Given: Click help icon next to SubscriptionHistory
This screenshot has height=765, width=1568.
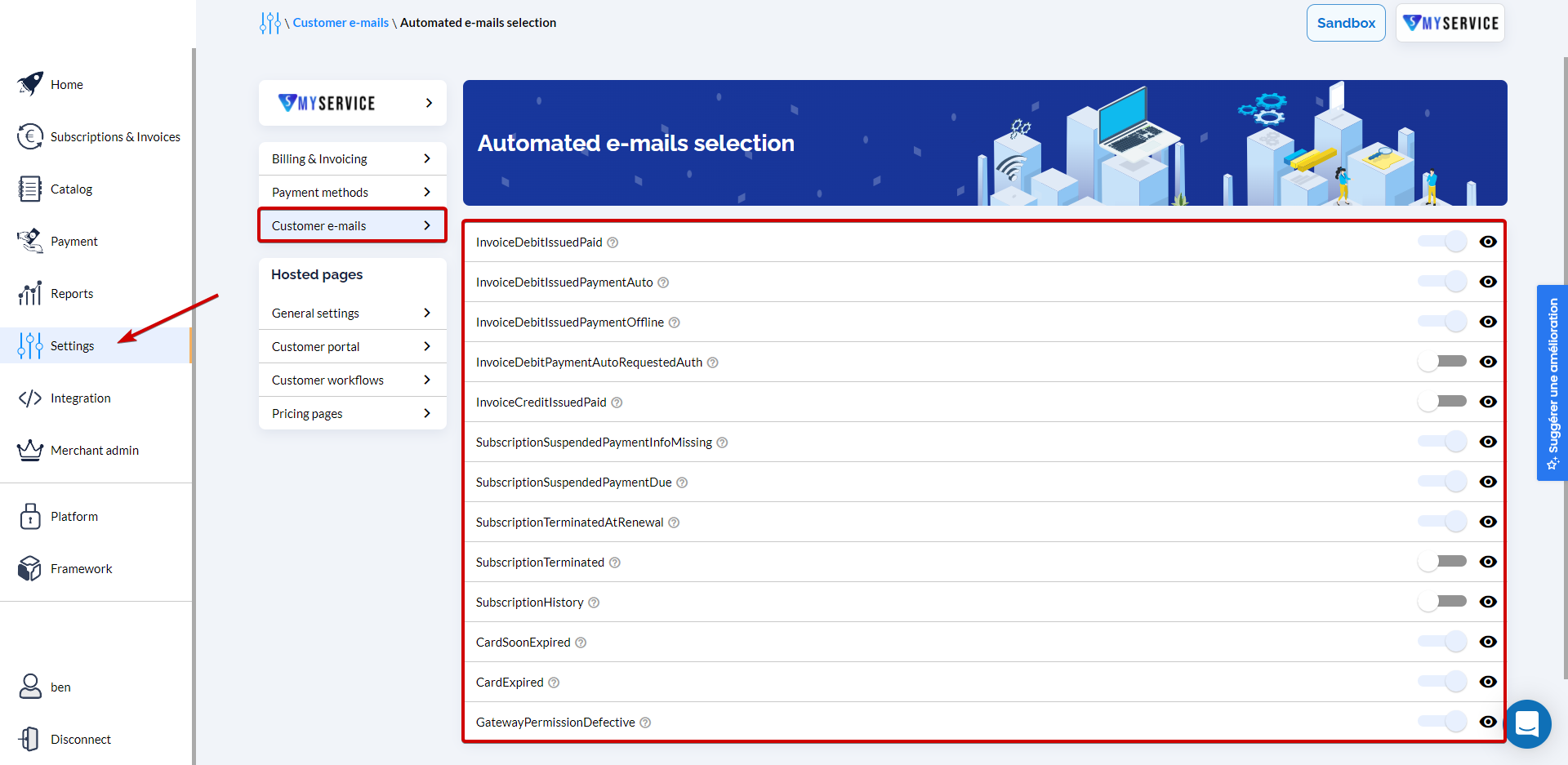Looking at the screenshot, I should pos(594,603).
